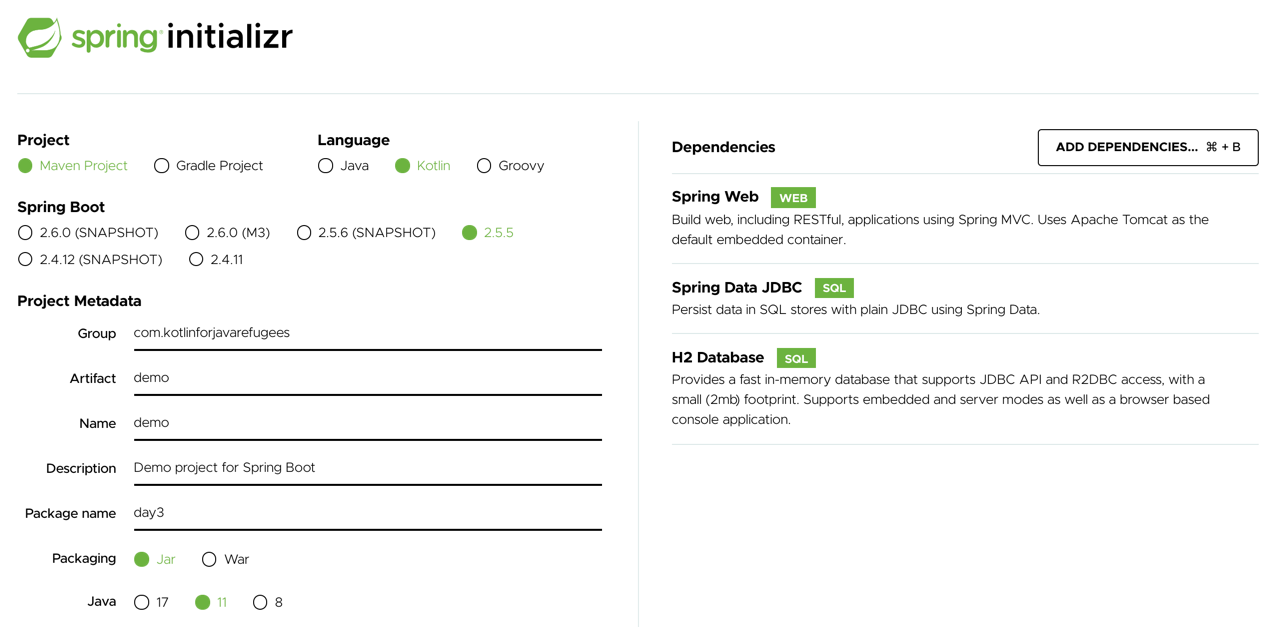Screen dimensions: 1273x627
Task: Click the Spring Web description text
Action: click(x=940, y=230)
